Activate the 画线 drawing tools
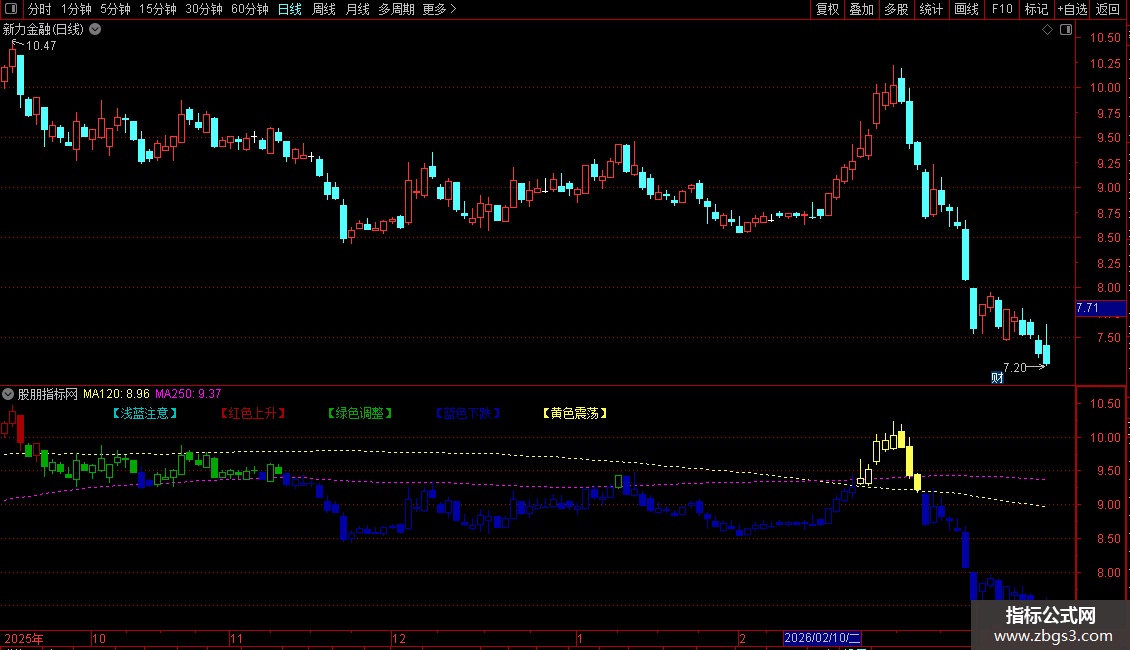 coord(966,9)
